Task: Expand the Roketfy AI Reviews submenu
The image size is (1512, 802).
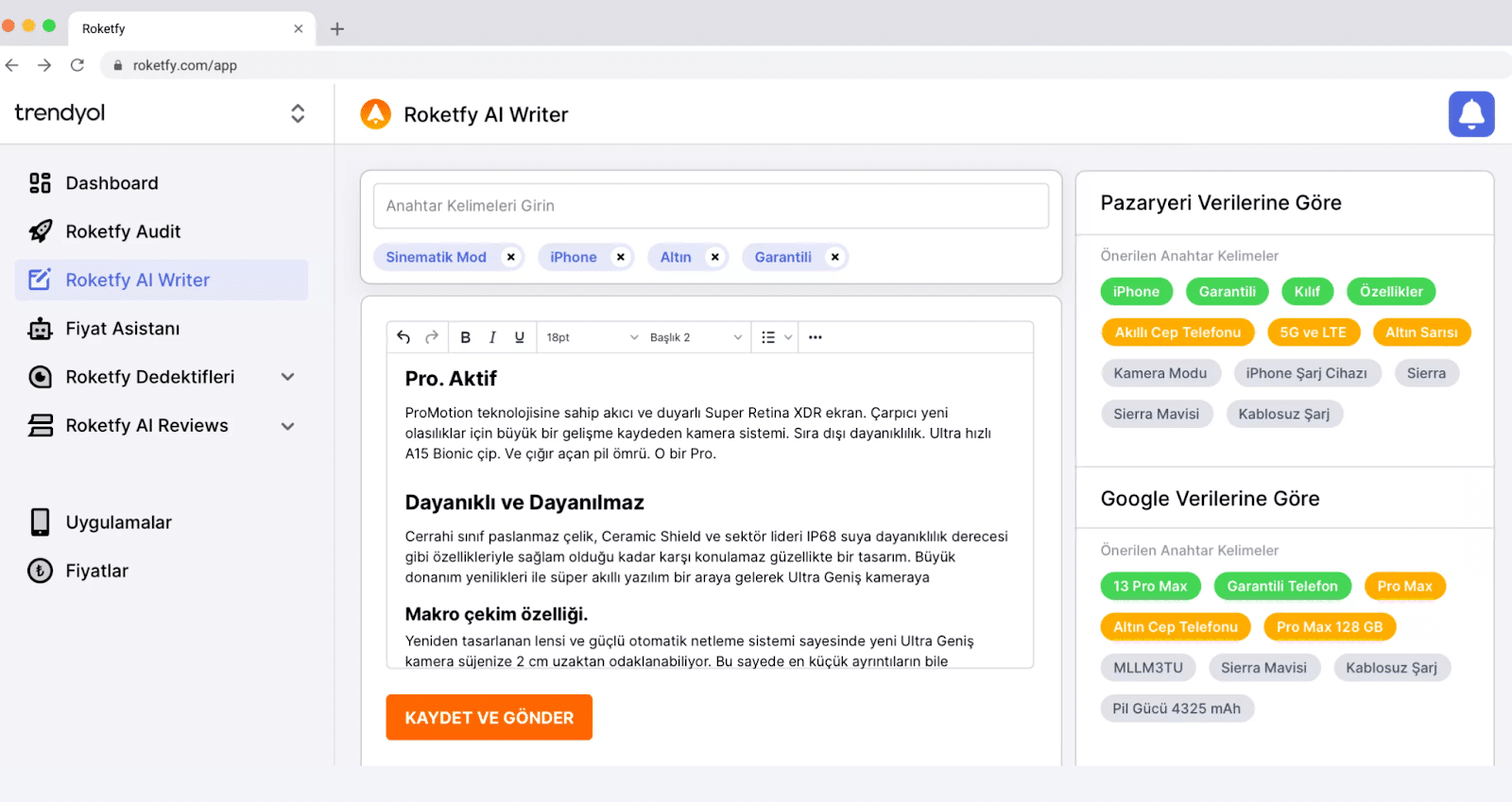Action: click(x=288, y=426)
